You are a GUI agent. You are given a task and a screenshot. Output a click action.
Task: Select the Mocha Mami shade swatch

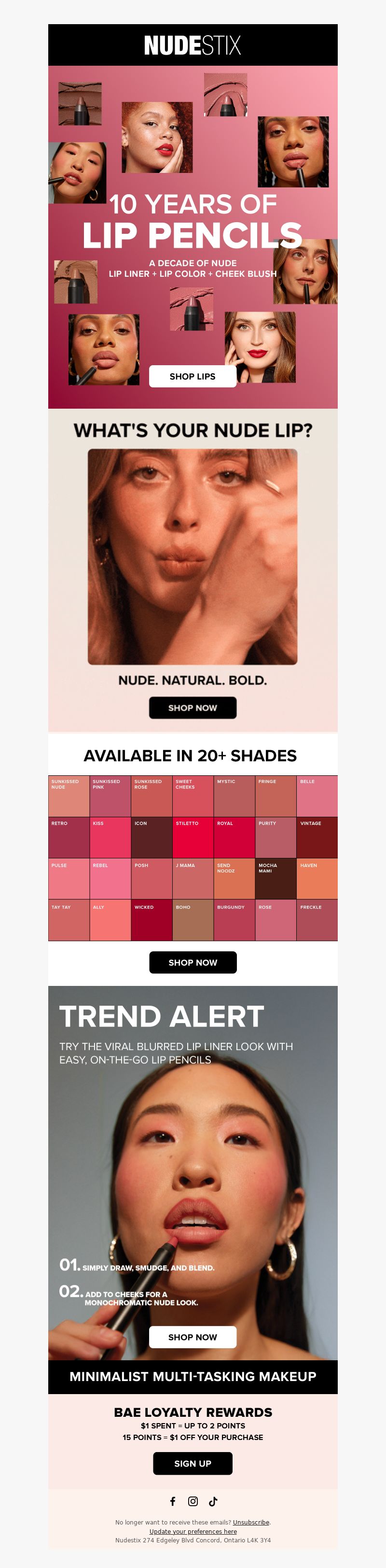pyautogui.click(x=276, y=879)
